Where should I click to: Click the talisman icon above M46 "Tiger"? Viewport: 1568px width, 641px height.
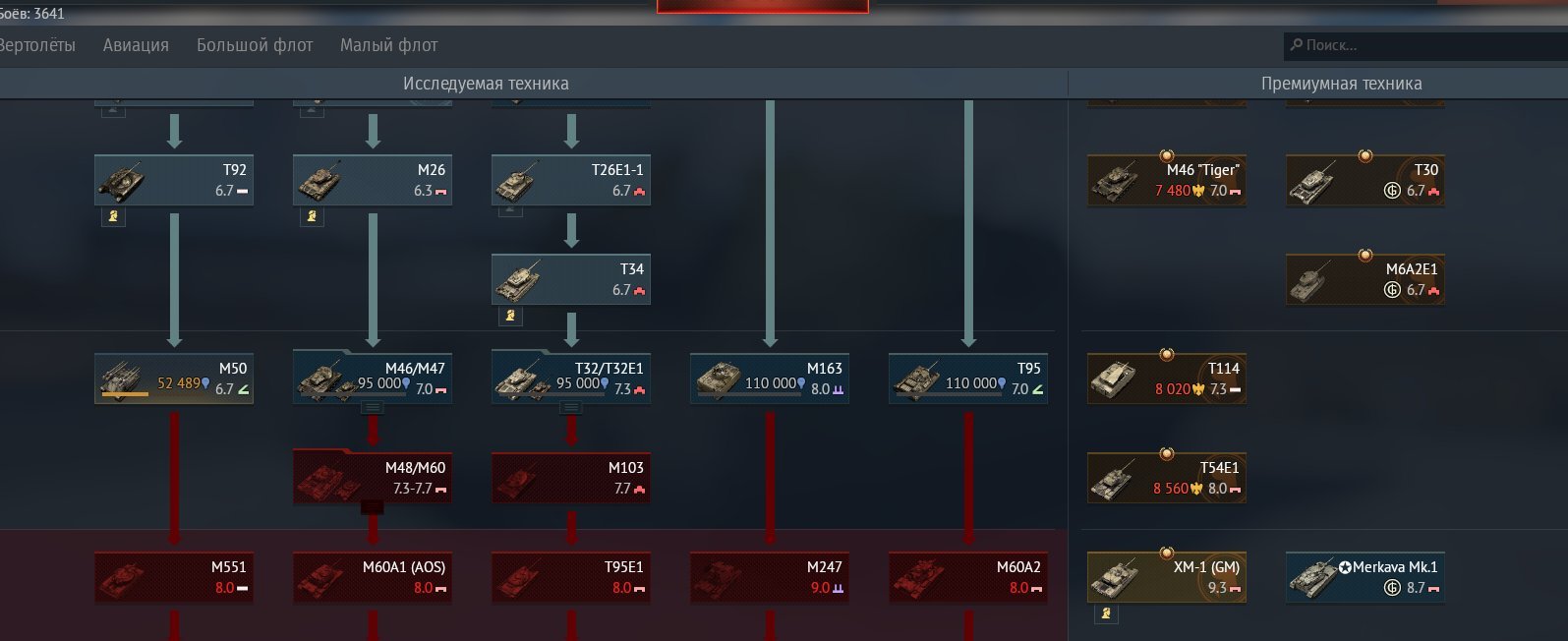(x=1166, y=155)
